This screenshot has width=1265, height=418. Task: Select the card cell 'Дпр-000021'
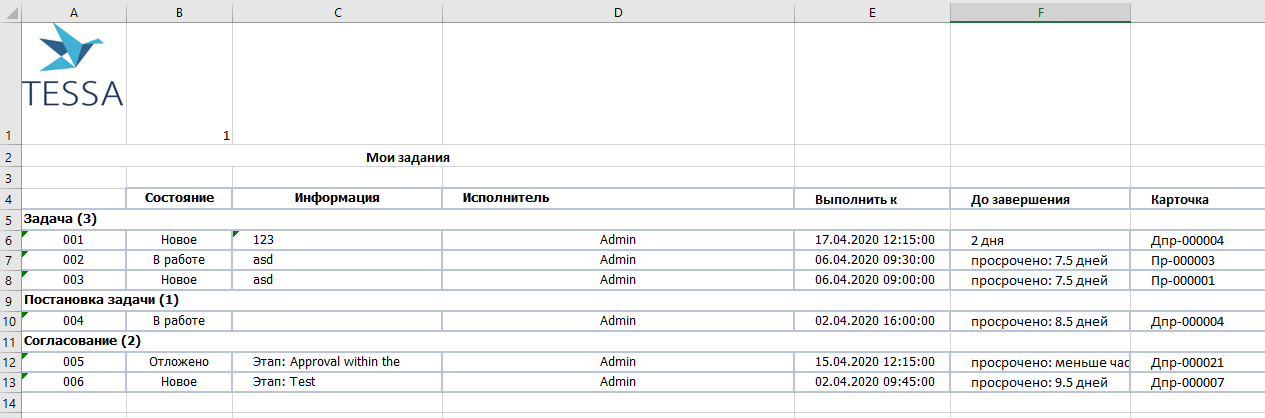pyautogui.click(x=1187, y=362)
